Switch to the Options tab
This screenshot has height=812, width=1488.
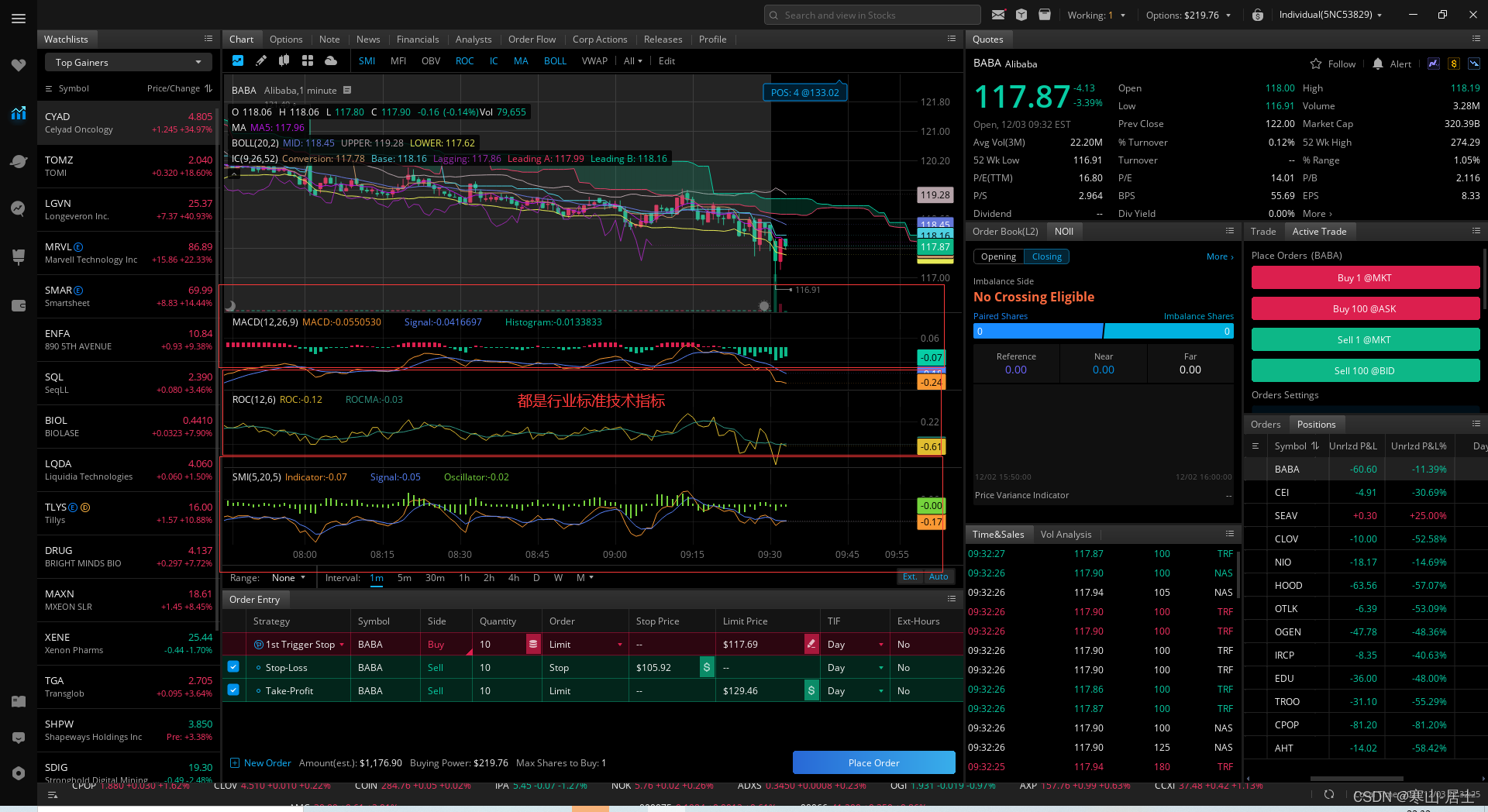[286, 39]
